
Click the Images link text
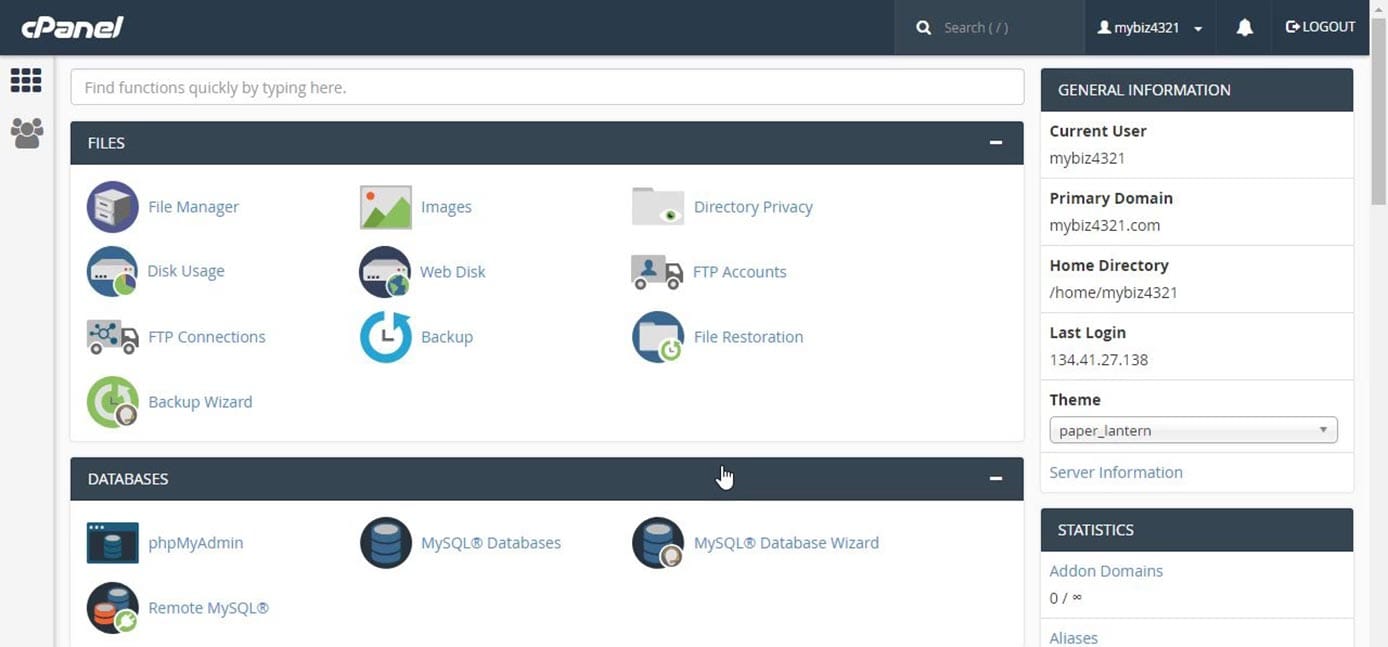pos(446,207)
